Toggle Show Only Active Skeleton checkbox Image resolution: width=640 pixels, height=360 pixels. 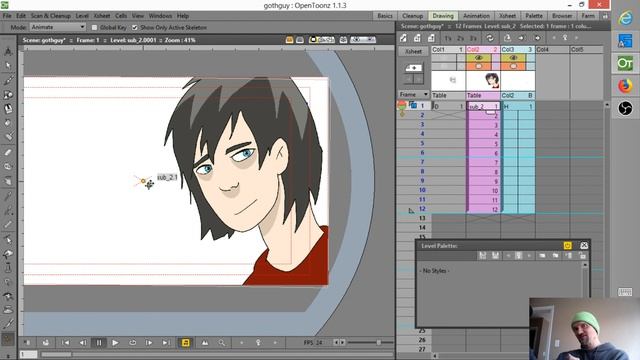tap(135, 28)
